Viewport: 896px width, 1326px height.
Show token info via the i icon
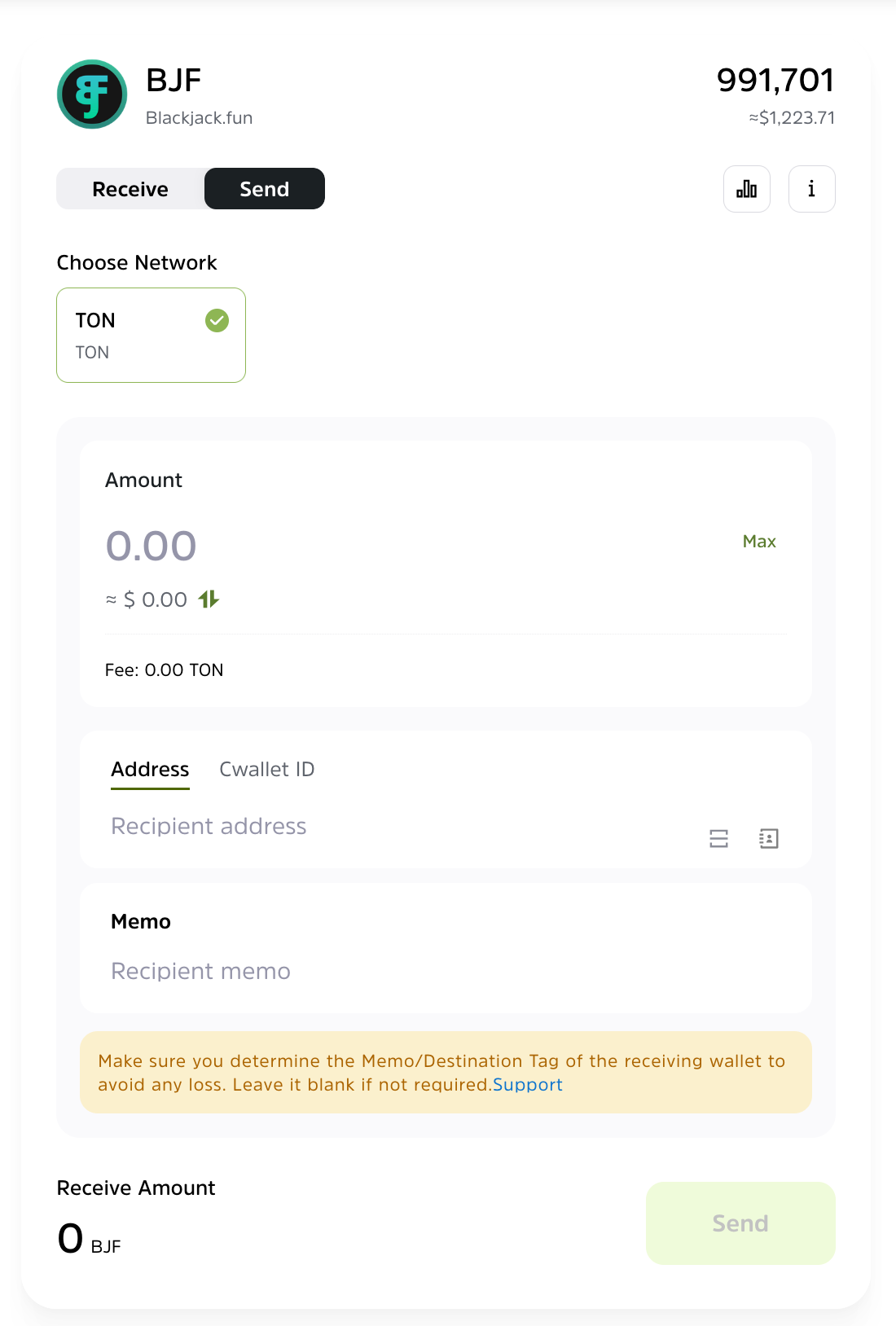[811, 189]
